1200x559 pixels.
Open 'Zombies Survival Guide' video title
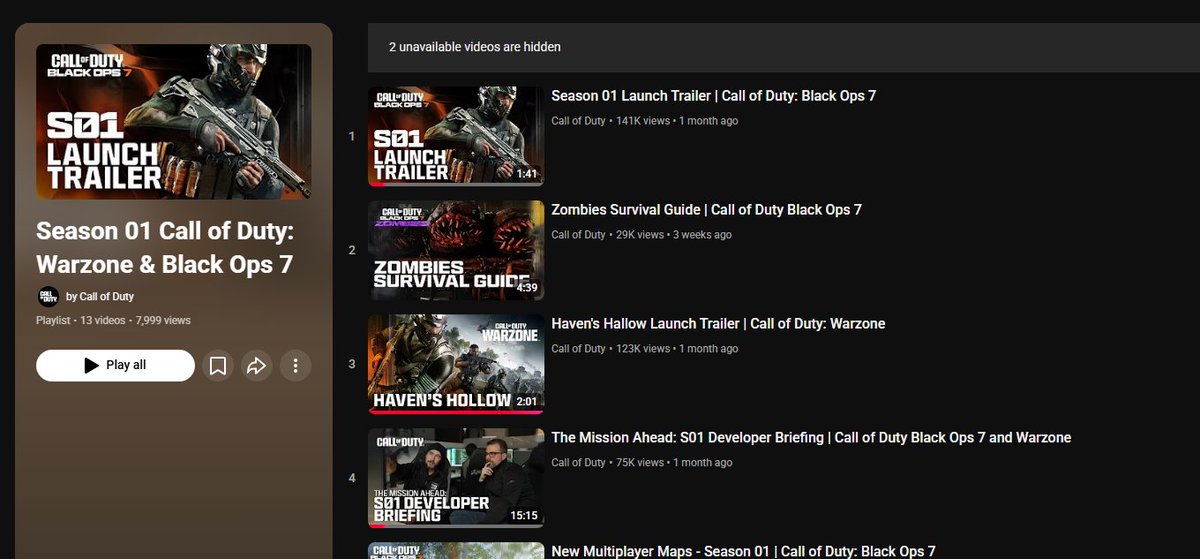[706, 210]
